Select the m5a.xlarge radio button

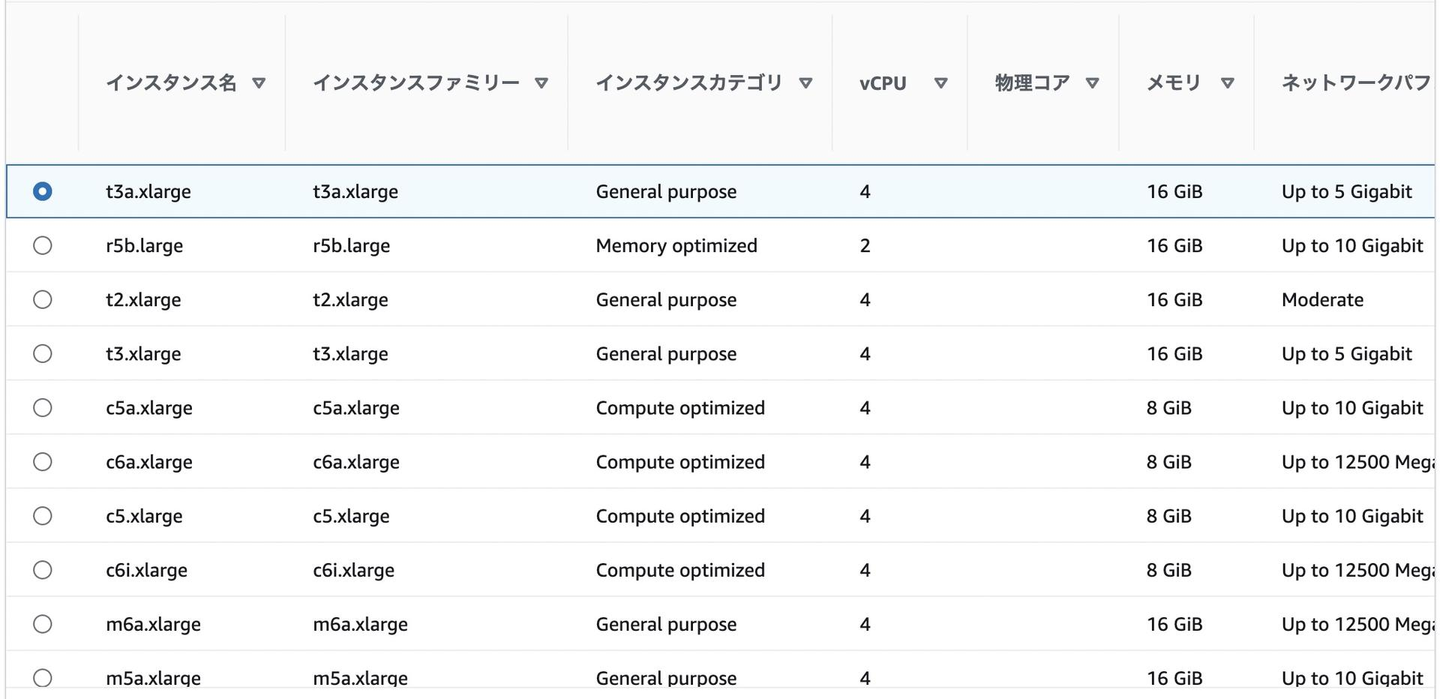coord(42,677)
